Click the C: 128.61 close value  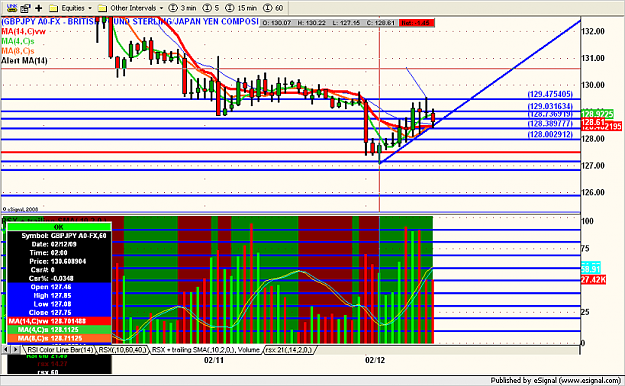click(x=381, y=23)
